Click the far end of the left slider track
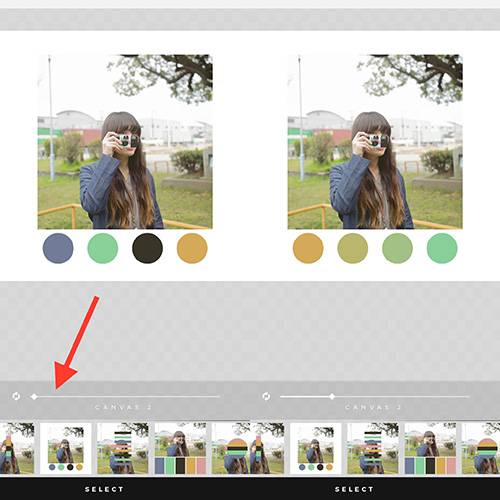The width and height of the screenshot is (500, 500). [218, 397]
